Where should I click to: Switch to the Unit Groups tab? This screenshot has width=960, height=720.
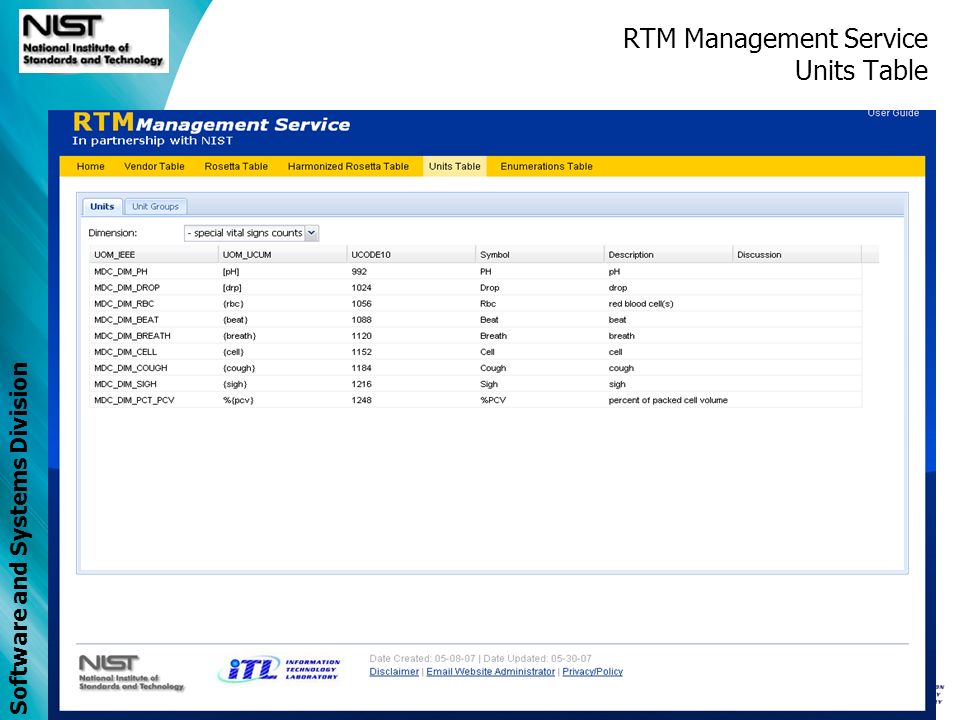tap(156, 207)
